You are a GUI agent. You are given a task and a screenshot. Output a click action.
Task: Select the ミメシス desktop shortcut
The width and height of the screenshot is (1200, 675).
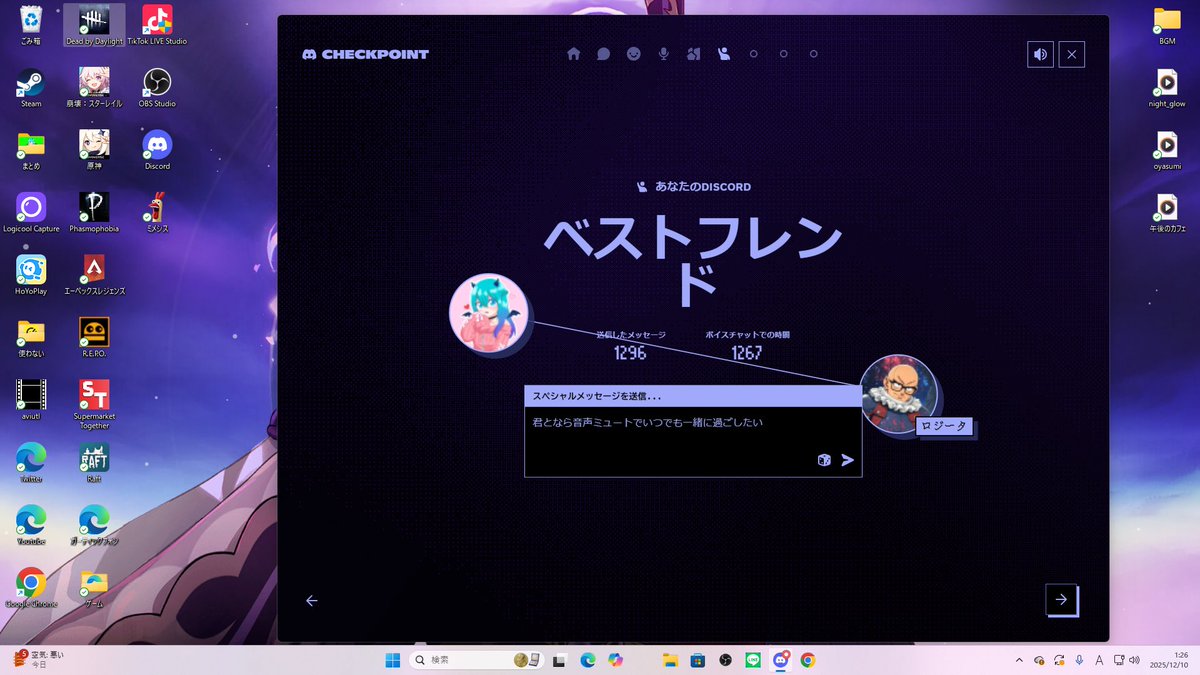pos(157,213)
